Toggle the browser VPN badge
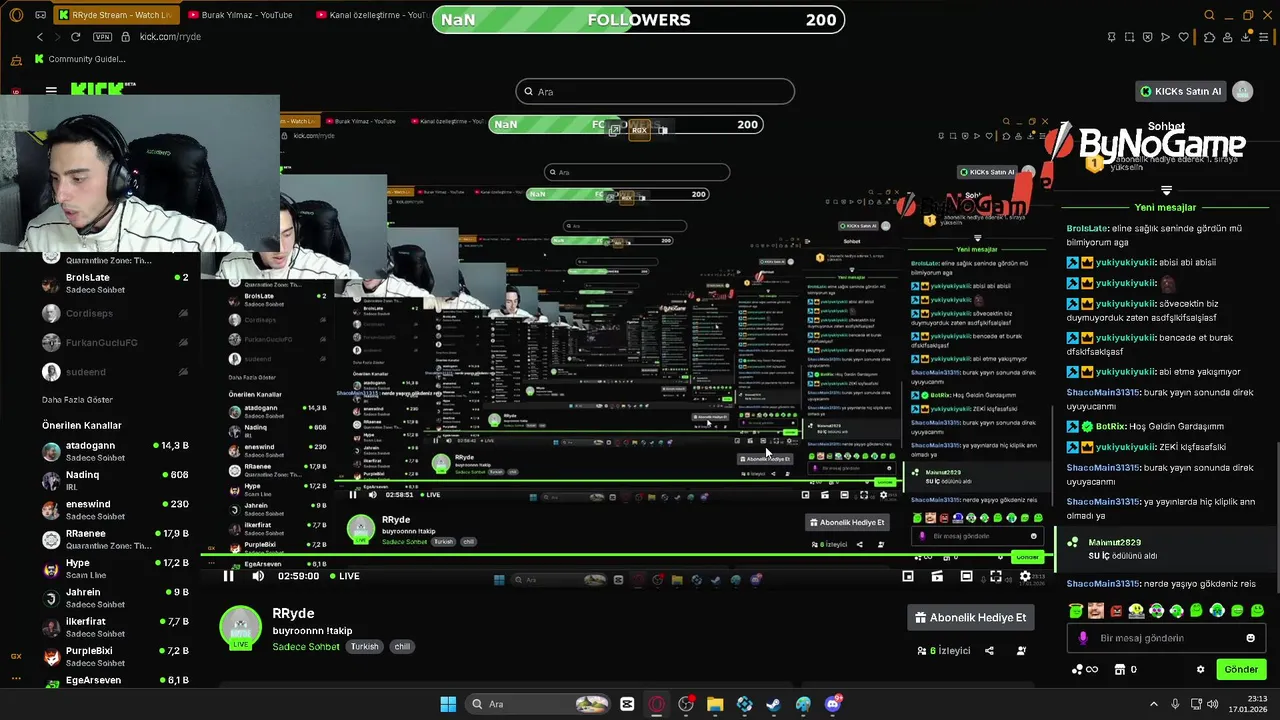 point(102,37)
